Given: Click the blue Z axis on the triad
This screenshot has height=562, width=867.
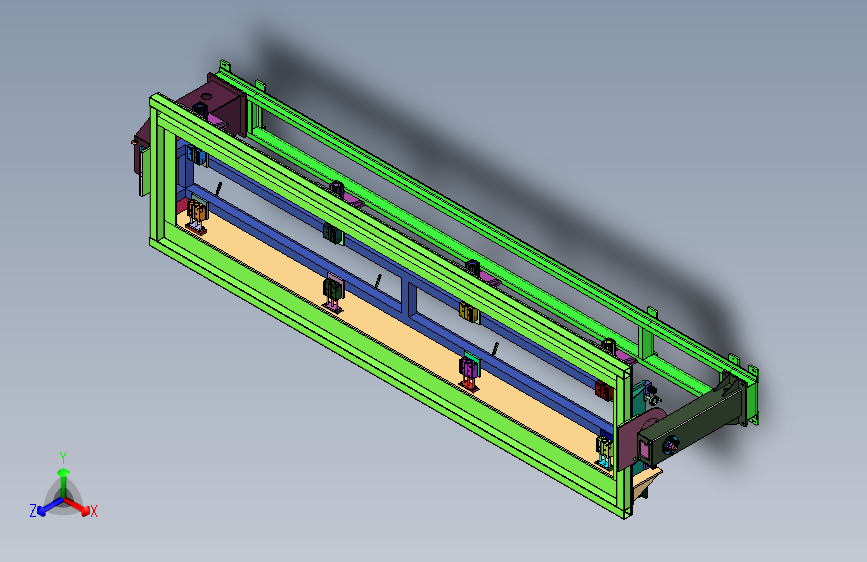Looking at the screenshot, I should click(49, 507).
